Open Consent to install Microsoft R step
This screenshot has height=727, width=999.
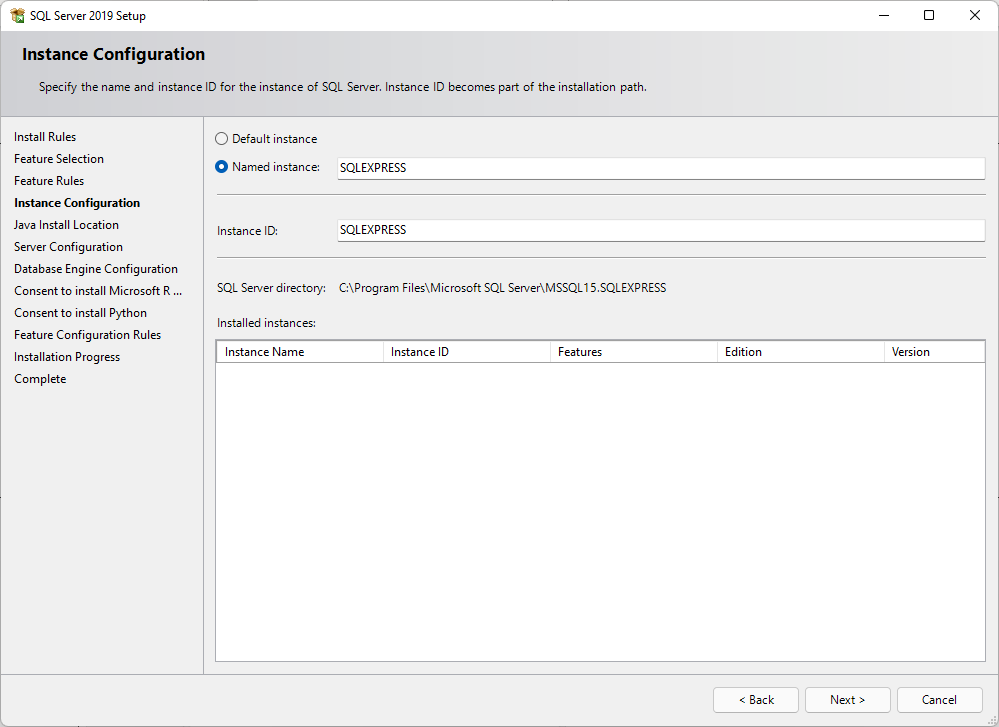pos(98,291)
